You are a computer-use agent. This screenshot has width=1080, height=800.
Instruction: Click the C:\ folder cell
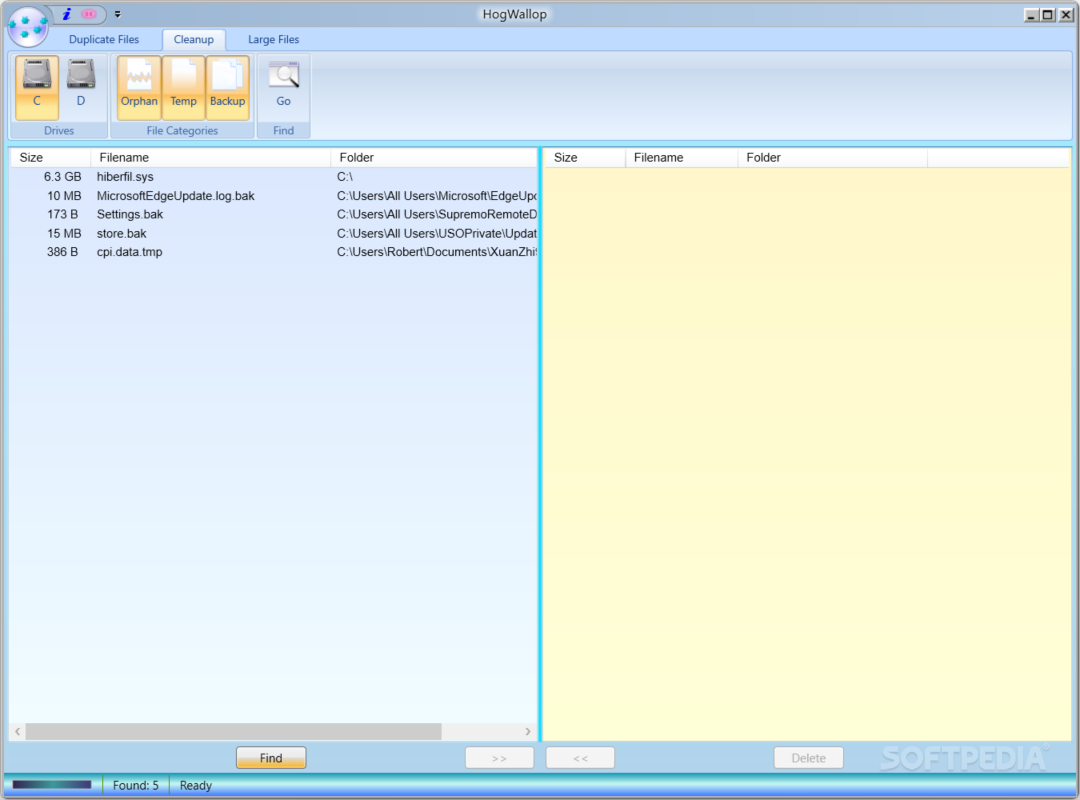point(344,177)
